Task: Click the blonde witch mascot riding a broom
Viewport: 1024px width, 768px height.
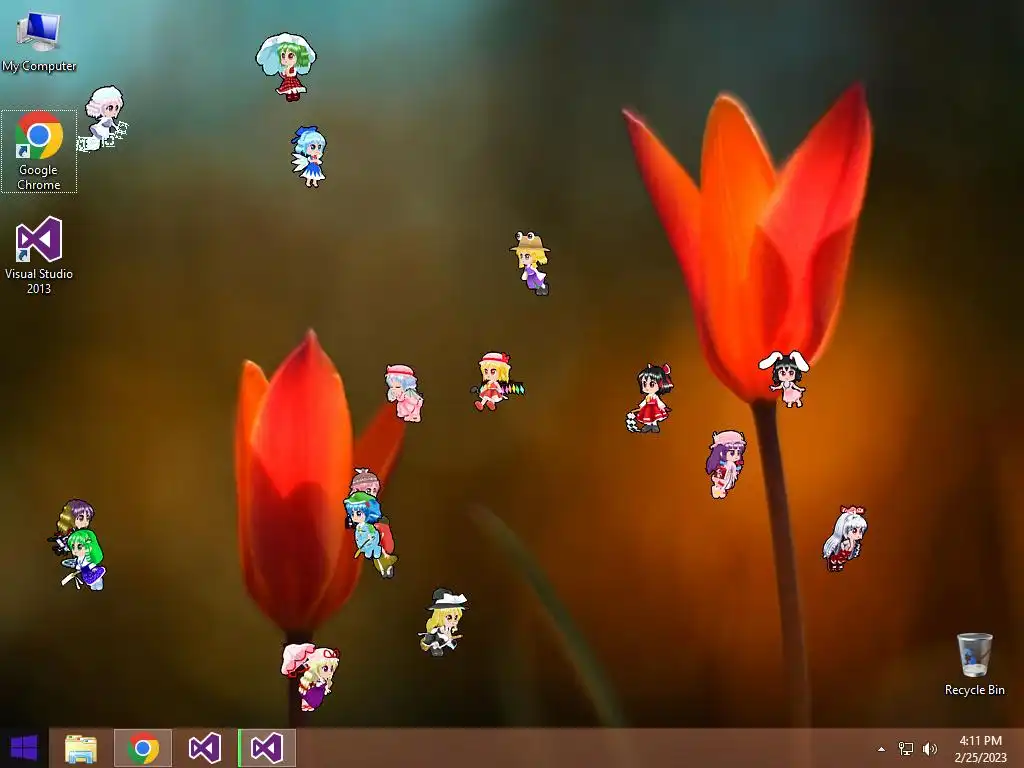Action: [x=443, y=622]
